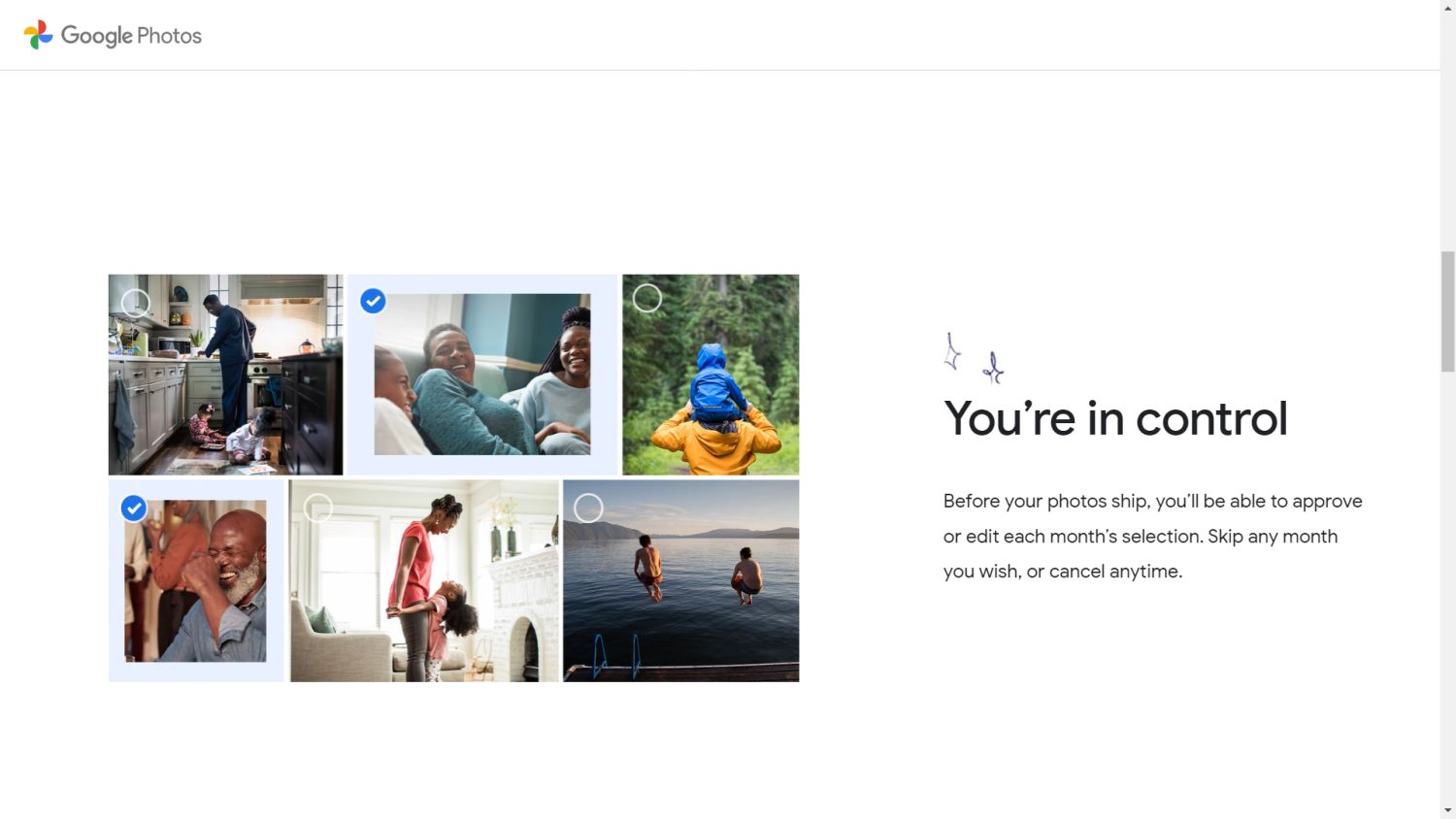Check the circle on lake jumping photo
Image resolution: width=1456 pixels, height=819 pixels.
[588, 508]
